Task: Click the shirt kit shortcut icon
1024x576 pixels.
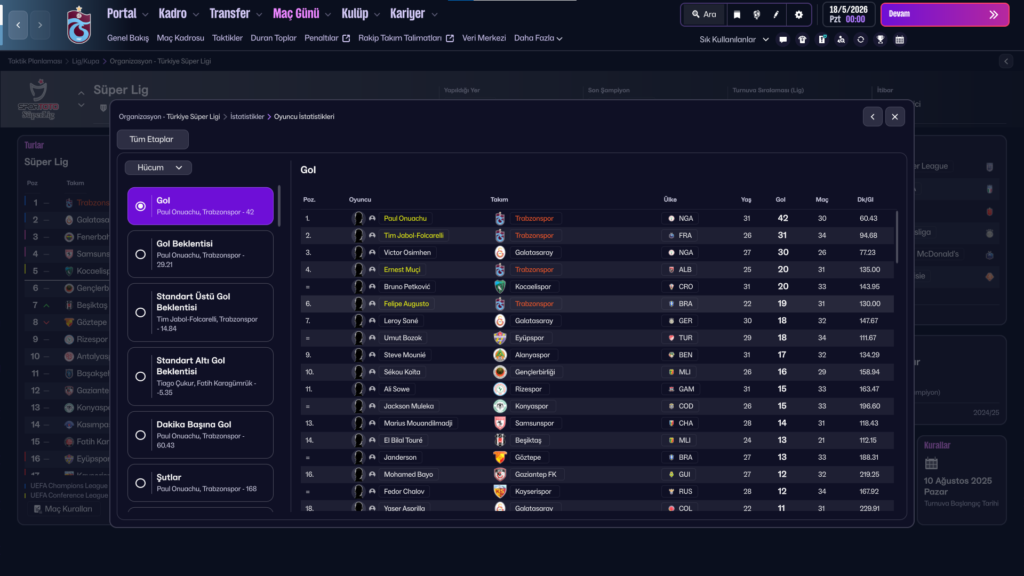Action: click(803, 40)
